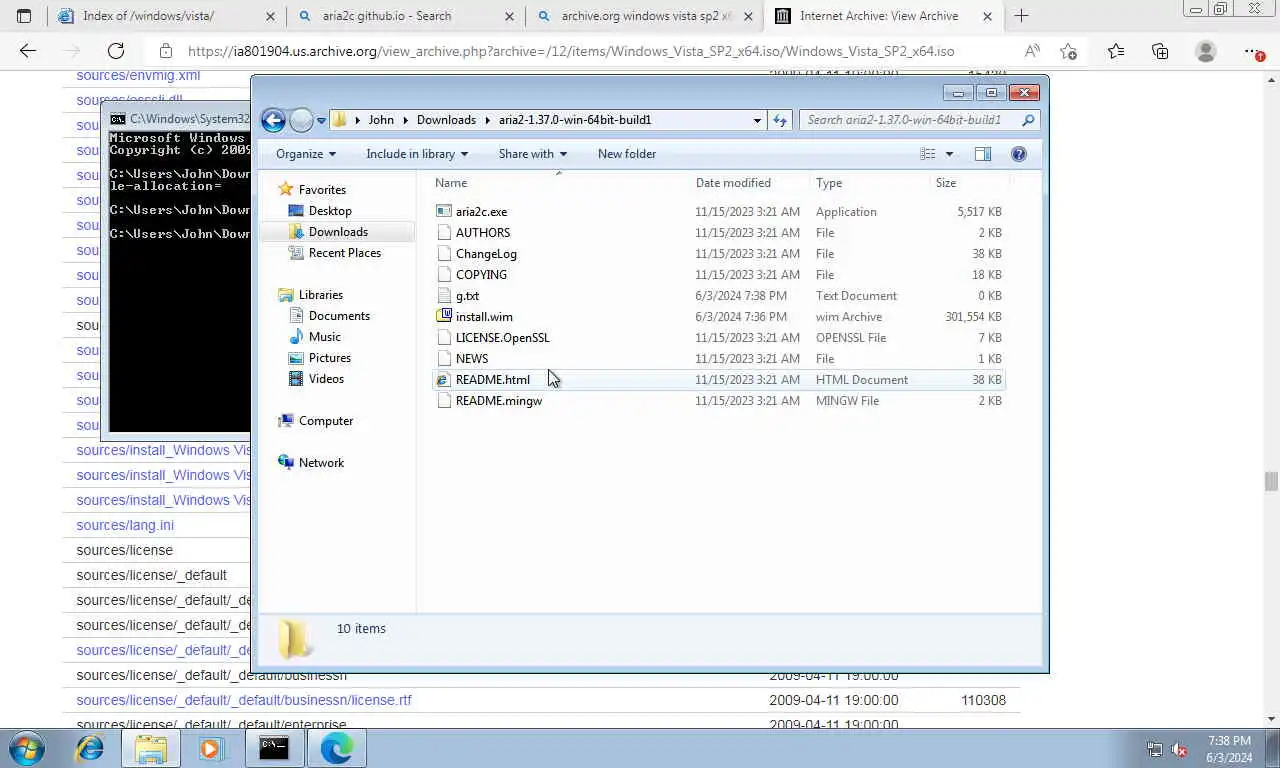Open Internet Explorer from taskbar
Viewport: 1280px width, 768px height.
(x=90, y=748)
